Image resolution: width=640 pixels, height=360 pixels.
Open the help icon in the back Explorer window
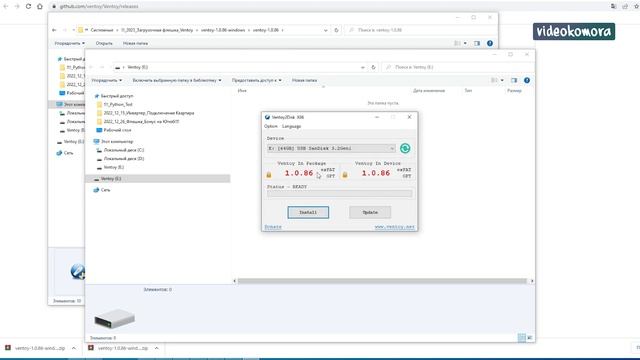coord(490,43)
